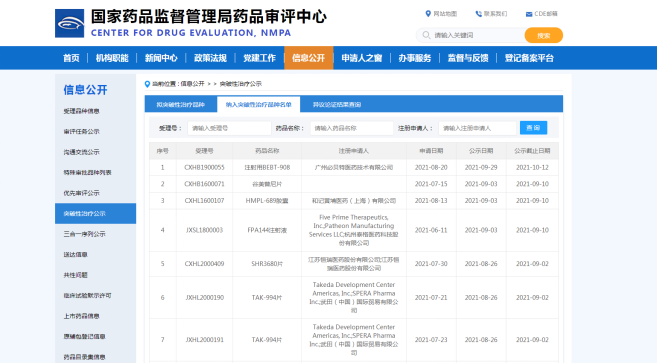
Task: Click acceptance number CXHL2000409
Action: [204, 264]
